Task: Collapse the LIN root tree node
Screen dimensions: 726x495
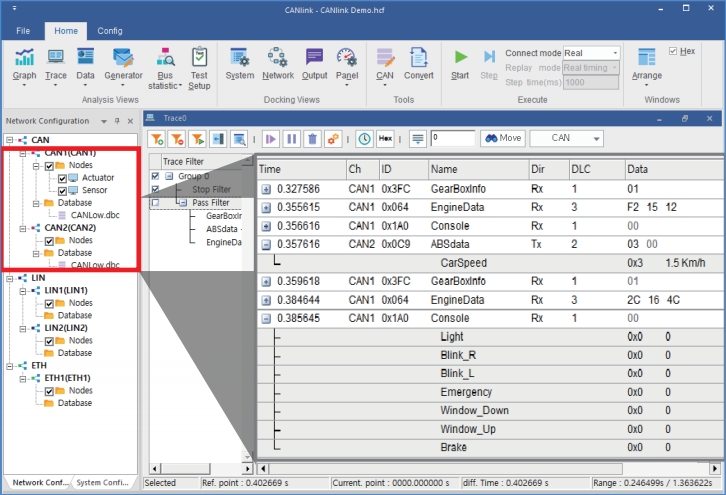Action: point(10,278)
